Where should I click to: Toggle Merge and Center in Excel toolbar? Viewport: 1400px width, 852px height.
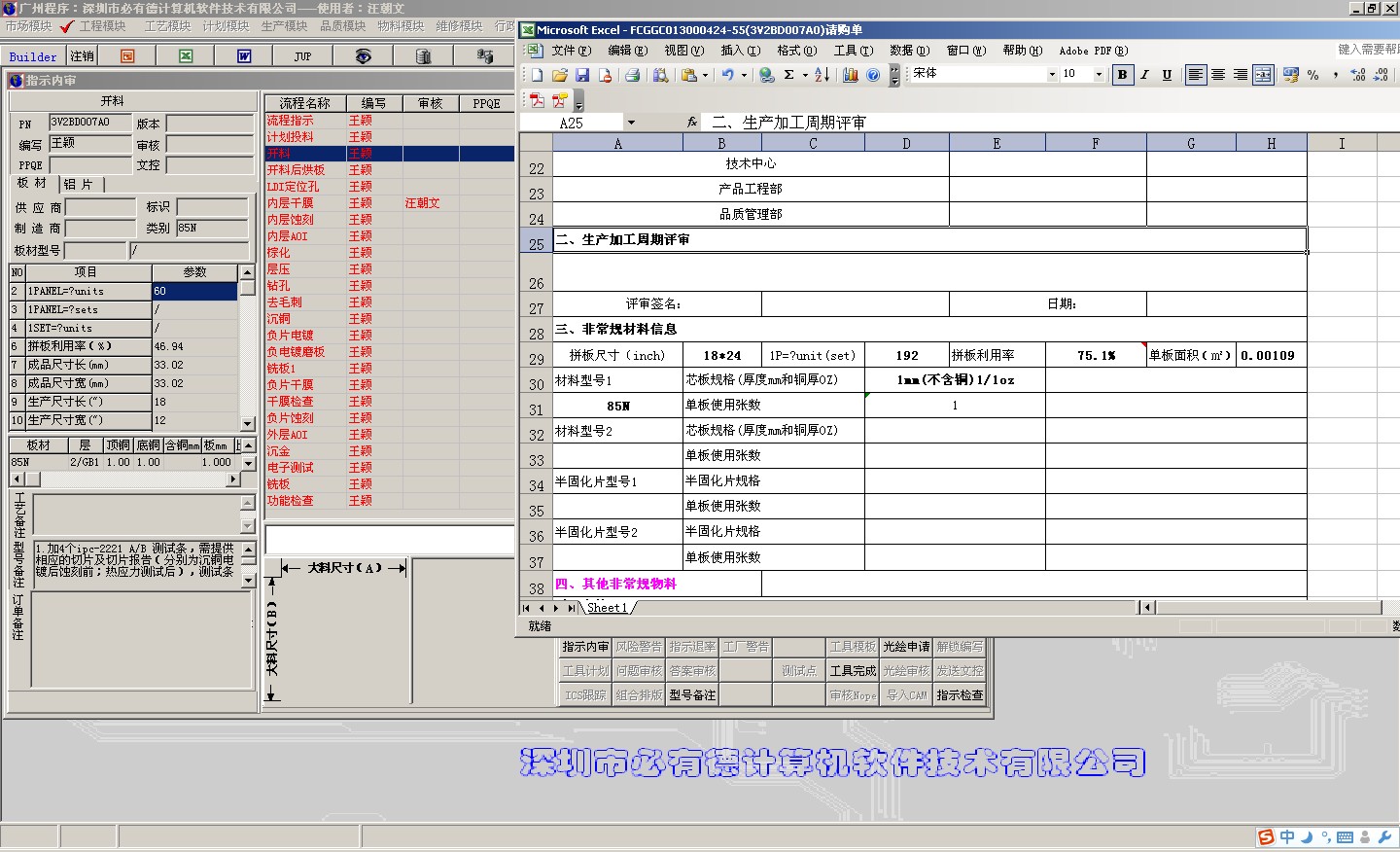(1263, 74)
